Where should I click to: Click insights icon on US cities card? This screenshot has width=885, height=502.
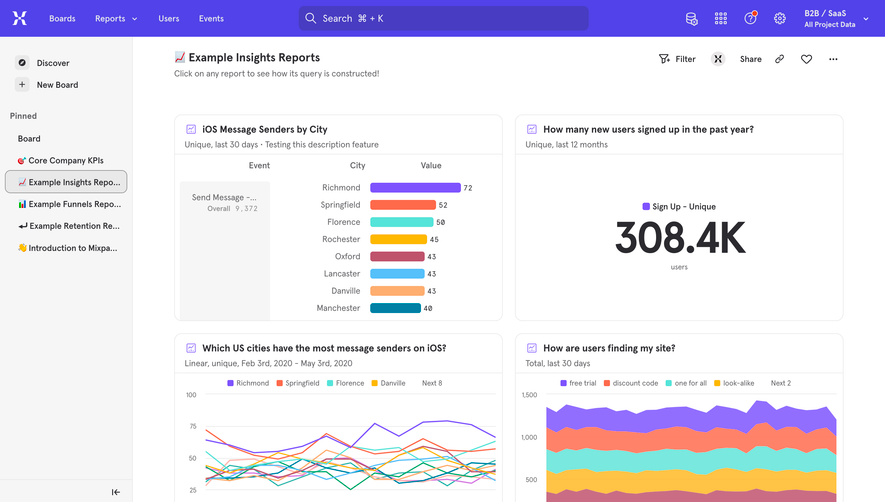191,348
